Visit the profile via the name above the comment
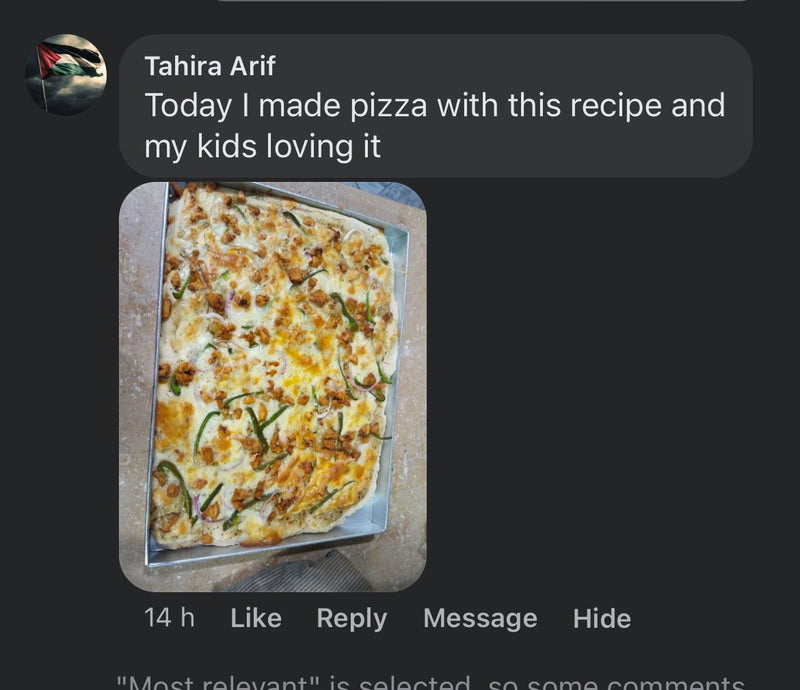The width and height of the screenshot is (800, 690). point(209,66)
